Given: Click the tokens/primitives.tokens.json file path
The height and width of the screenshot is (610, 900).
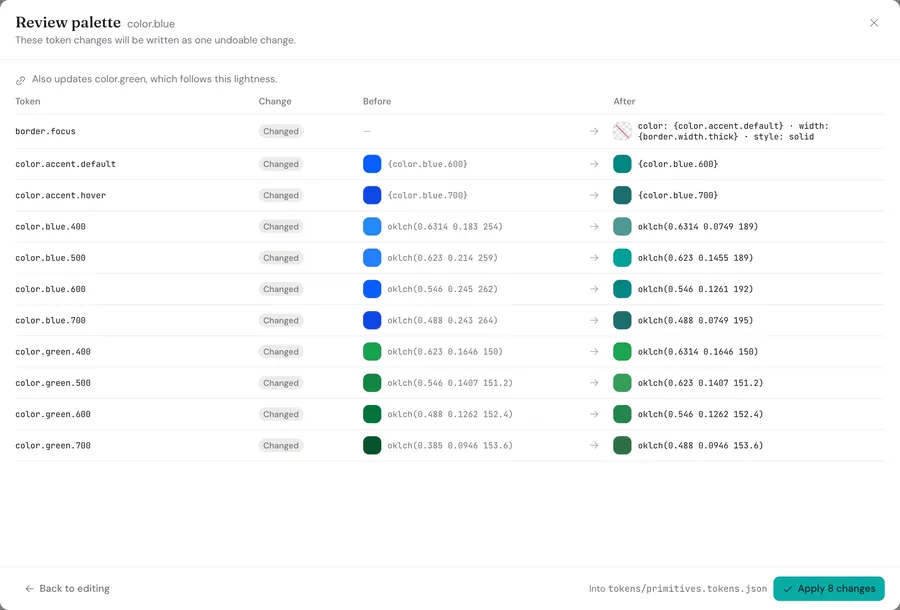Looking at the screenshot, I should tap(688, 588).
